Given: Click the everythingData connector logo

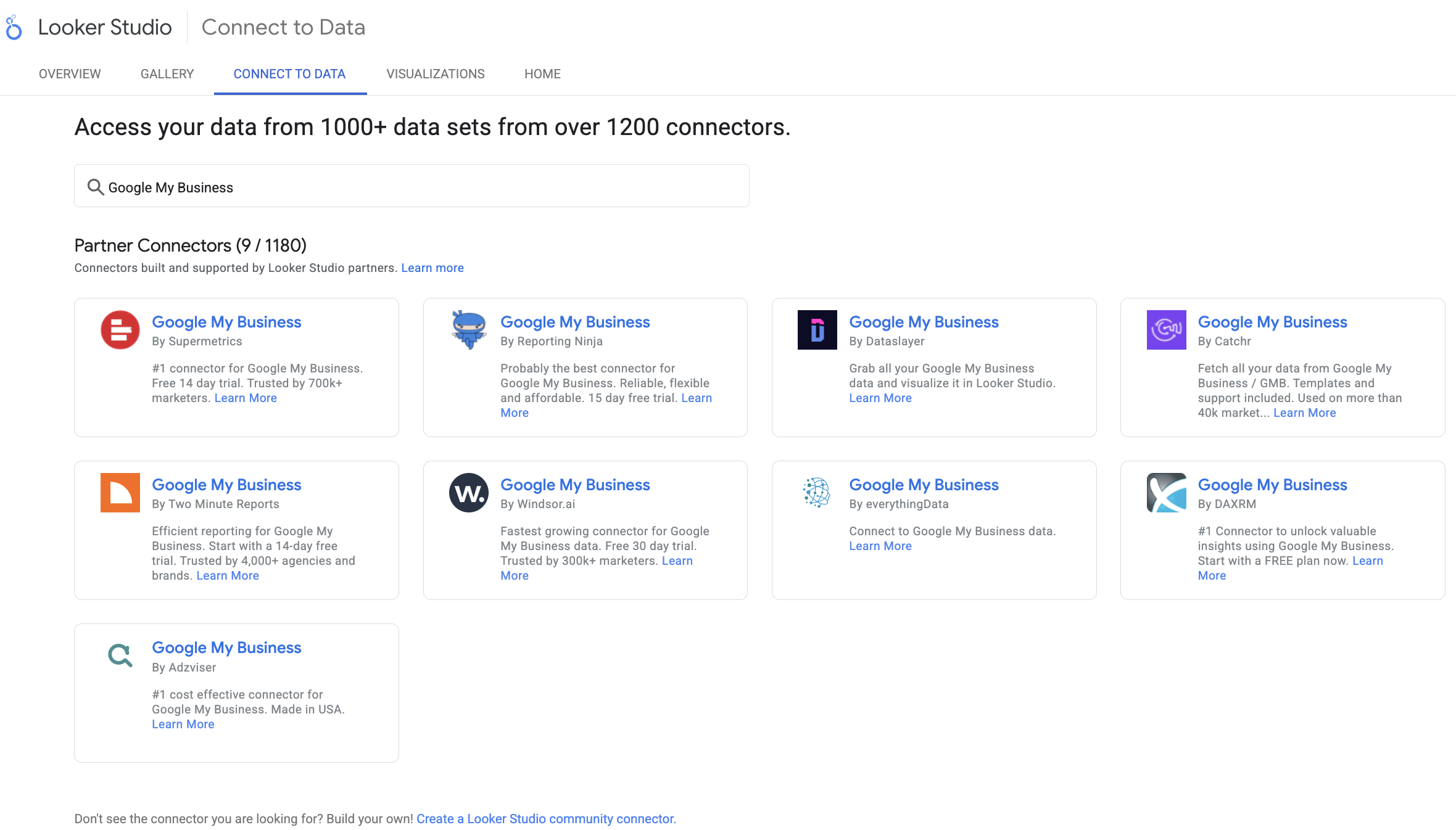Looking at the screenshot, I should point(817,493).
